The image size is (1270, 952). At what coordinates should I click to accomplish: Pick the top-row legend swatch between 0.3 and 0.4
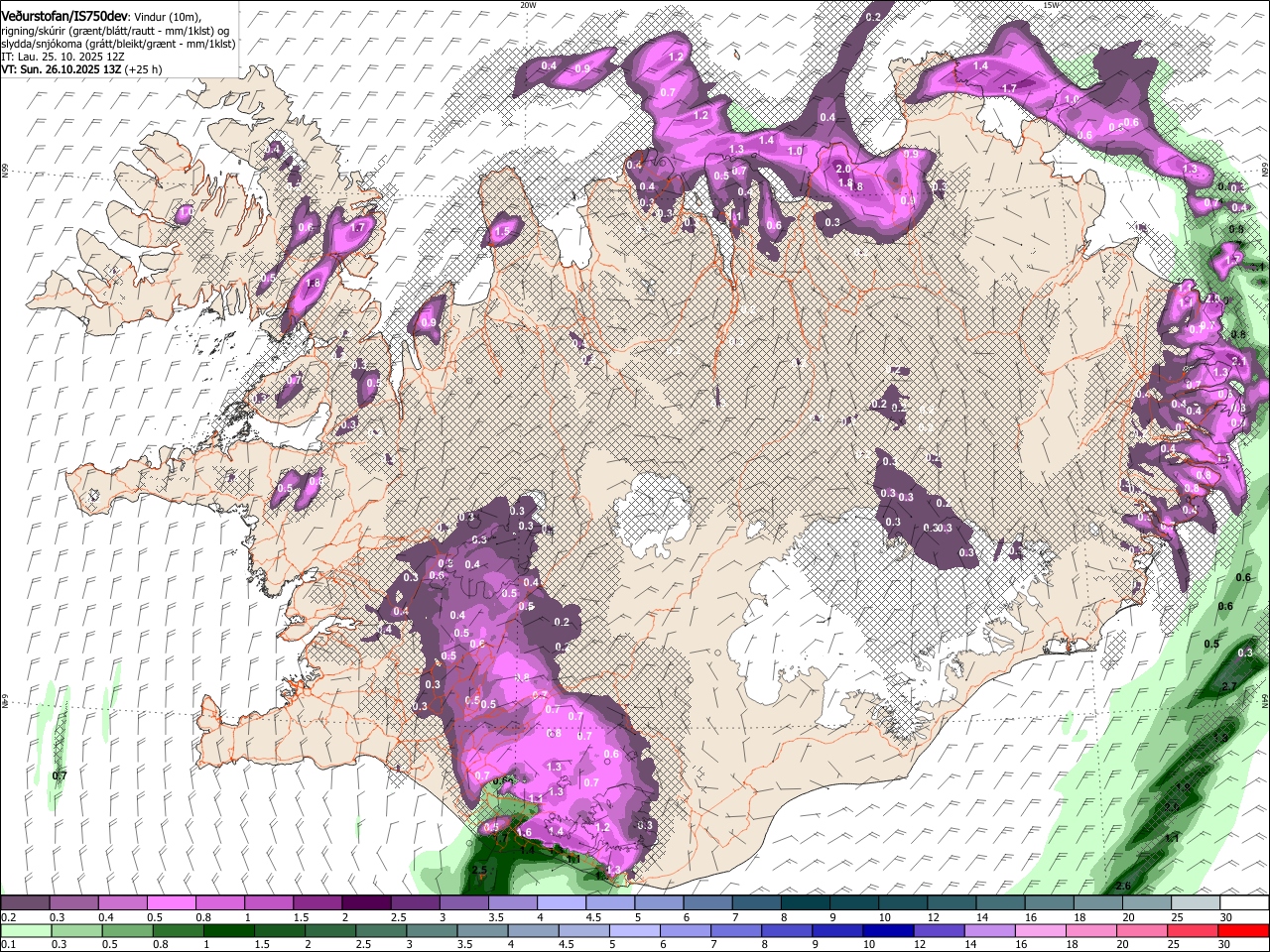73,903
